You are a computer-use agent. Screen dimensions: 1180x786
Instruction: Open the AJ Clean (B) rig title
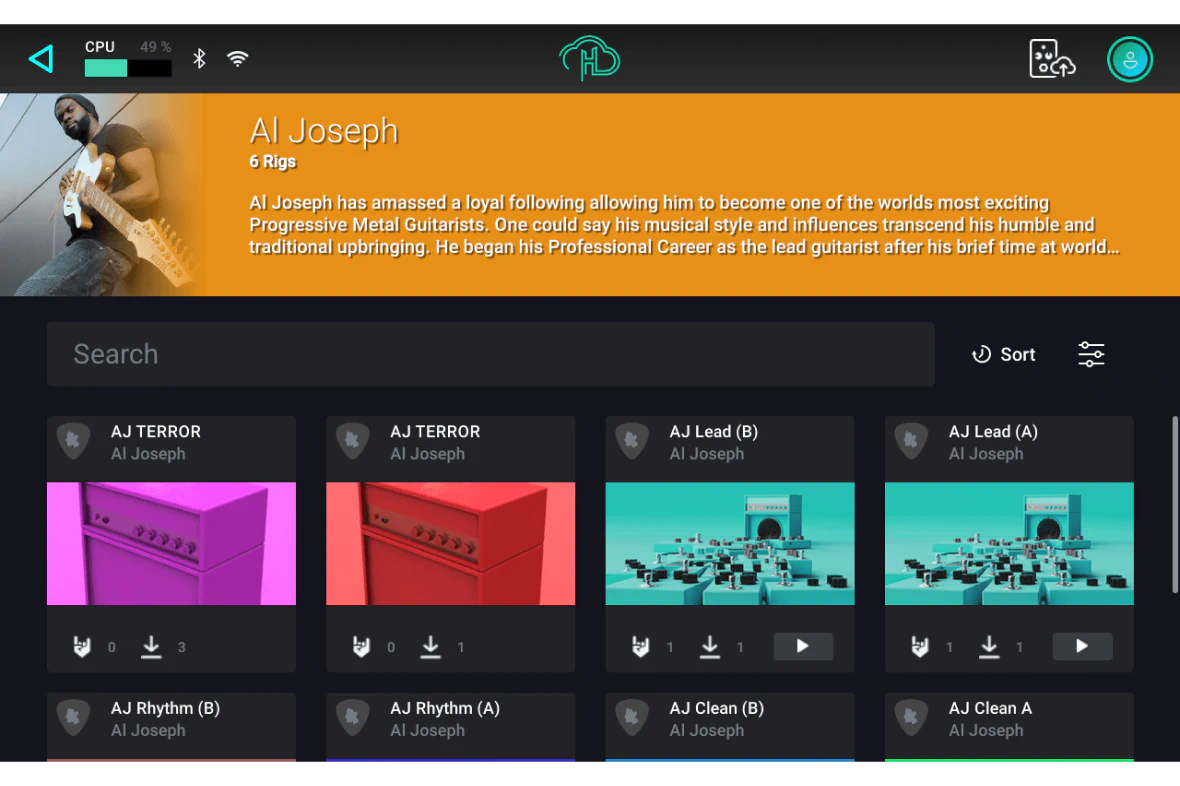pos(716,708)
